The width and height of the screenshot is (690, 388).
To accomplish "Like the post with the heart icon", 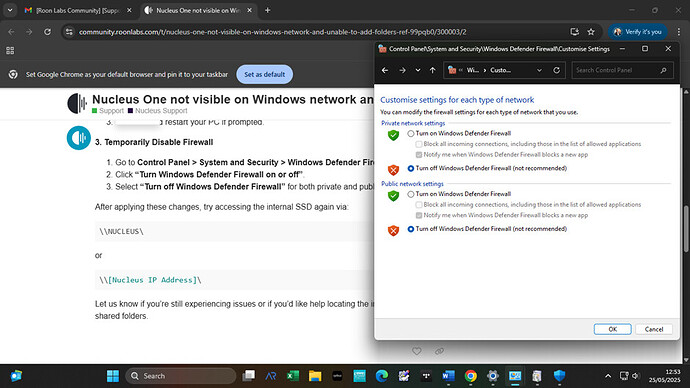I will click(416, 351).
